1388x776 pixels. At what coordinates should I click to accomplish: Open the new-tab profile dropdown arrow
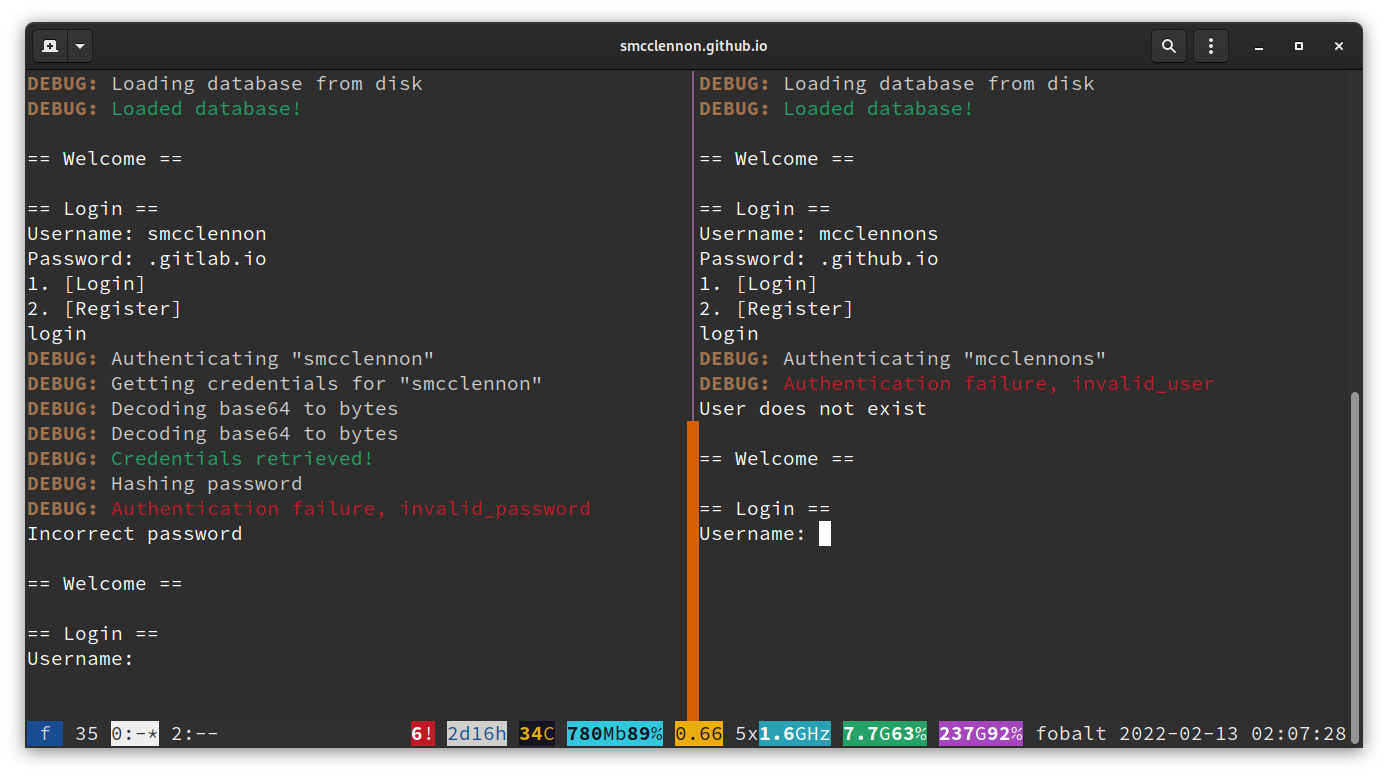(x=80, y=45)
